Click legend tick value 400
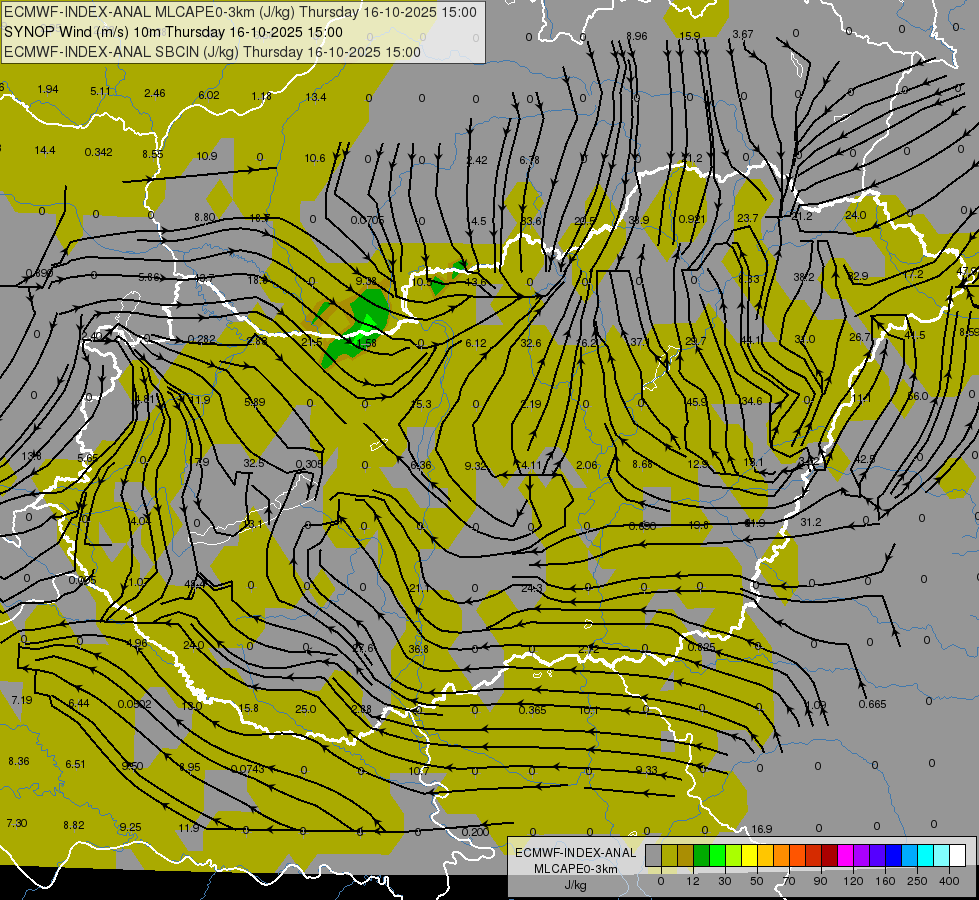This screenshot has width=979, height=900. point(949,881)
